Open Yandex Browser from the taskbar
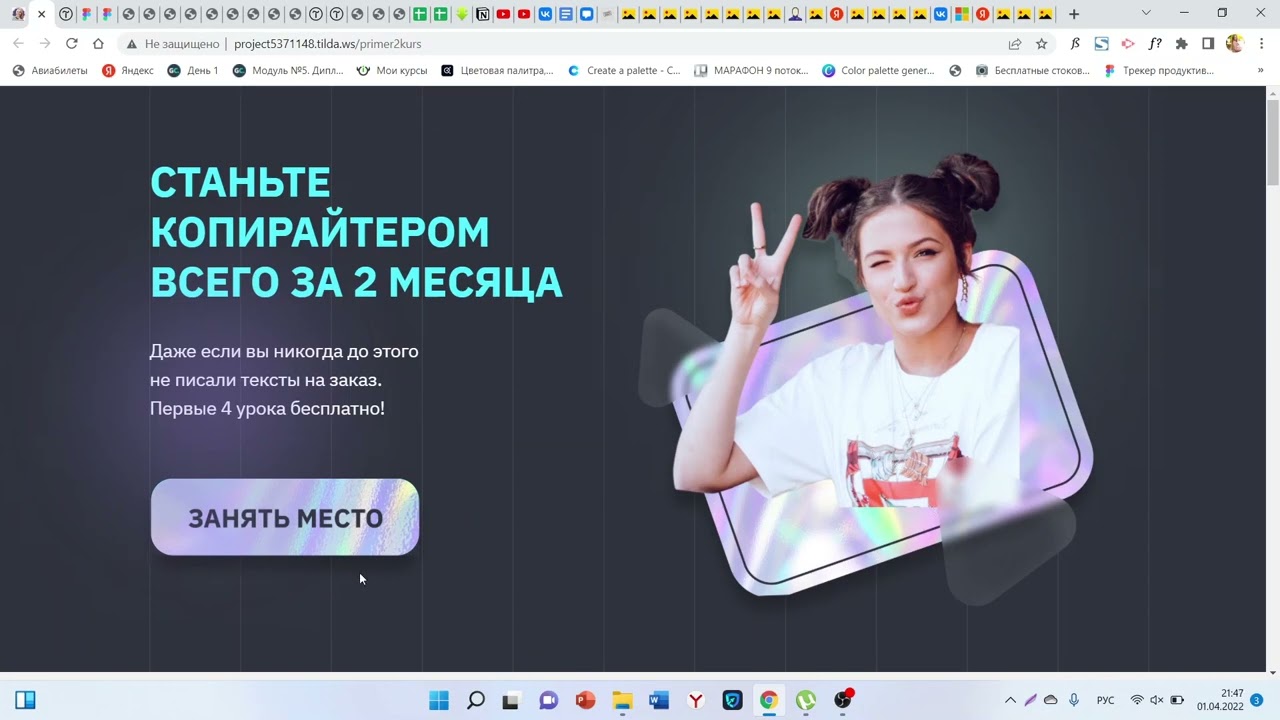The height and width of the screenshot is (720, 1280). click(x=695, y=700)
